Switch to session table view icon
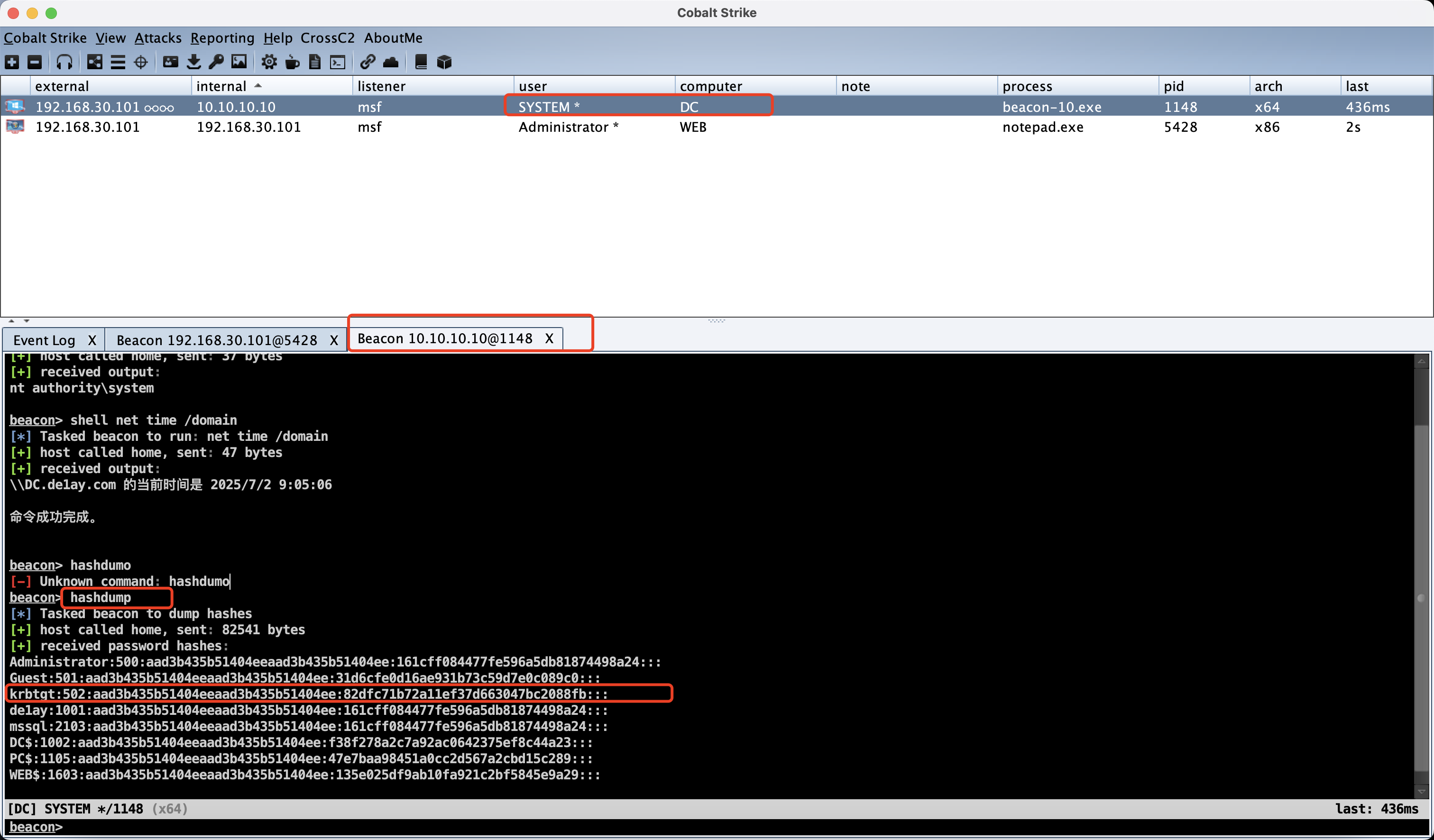The image size is (1434, 840). 118,62
